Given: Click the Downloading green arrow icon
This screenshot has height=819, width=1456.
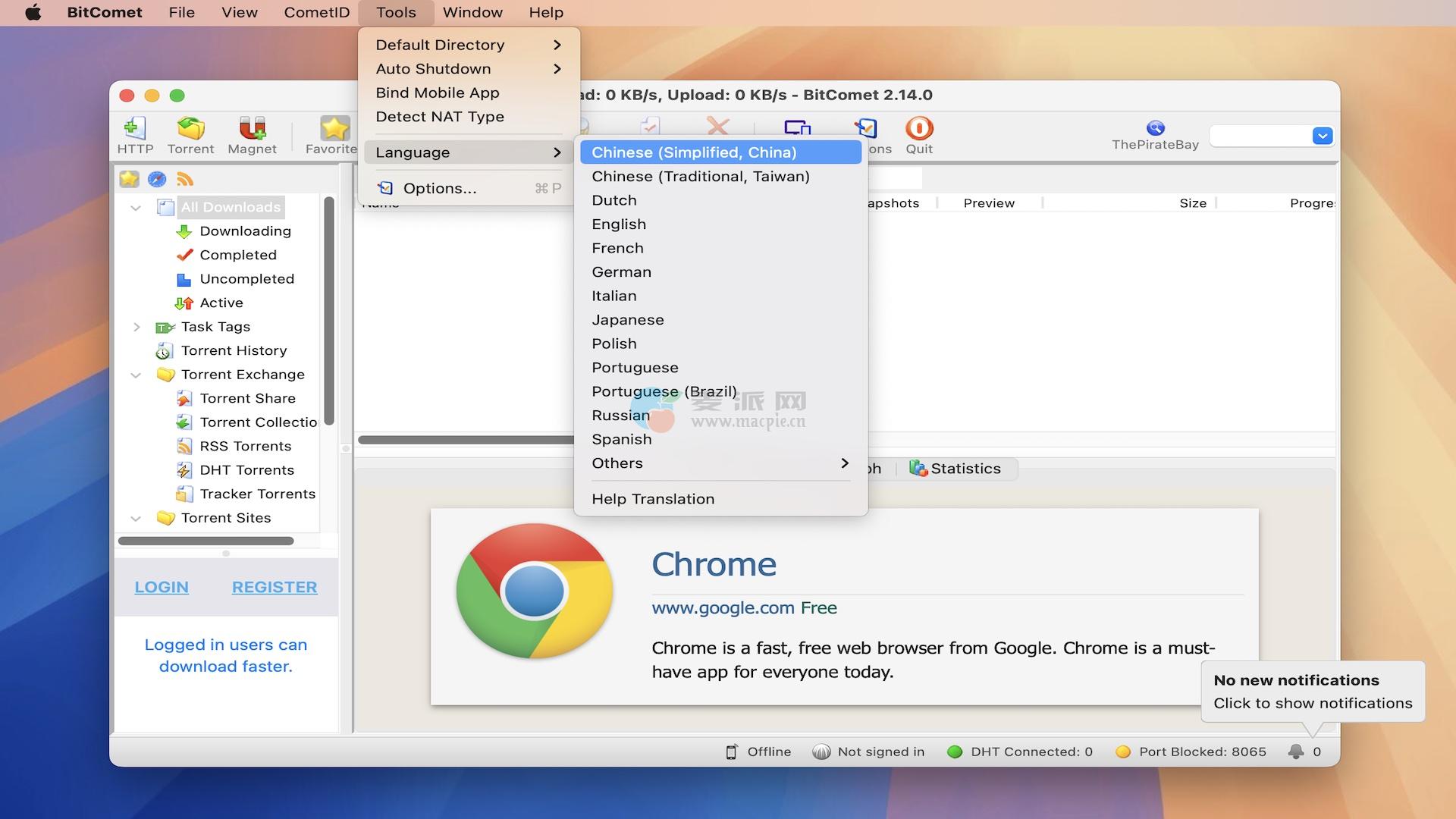Looking at the screenshot, I should tap(184, 231).
